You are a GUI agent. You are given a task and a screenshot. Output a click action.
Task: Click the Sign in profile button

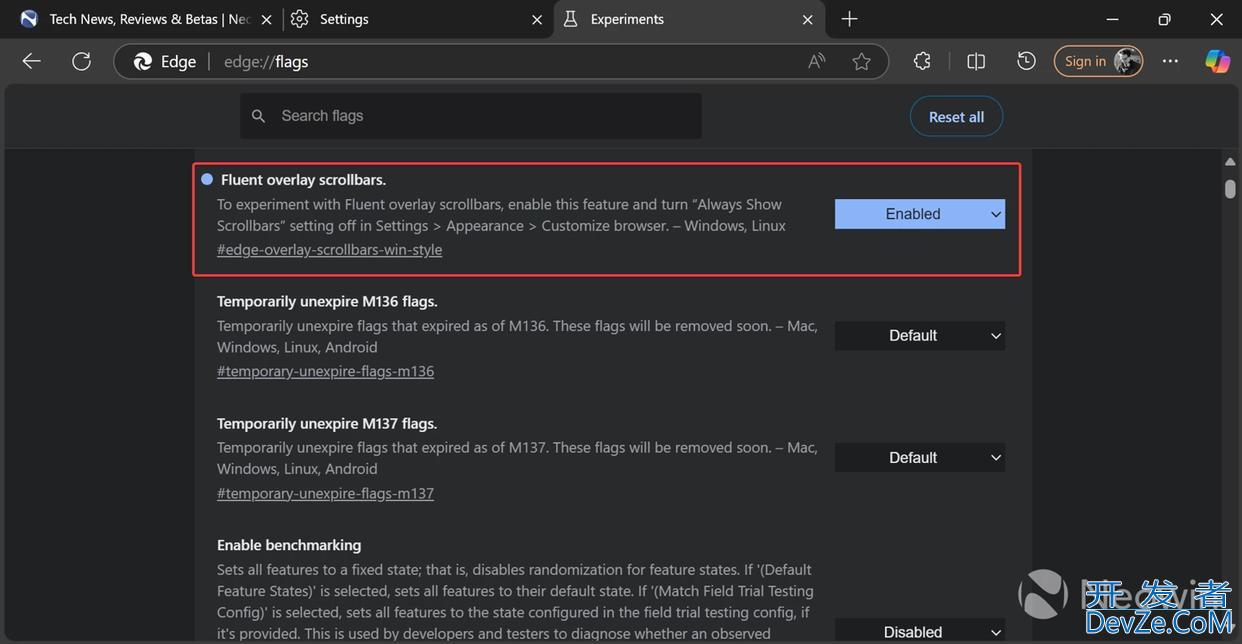(1098, 61)
